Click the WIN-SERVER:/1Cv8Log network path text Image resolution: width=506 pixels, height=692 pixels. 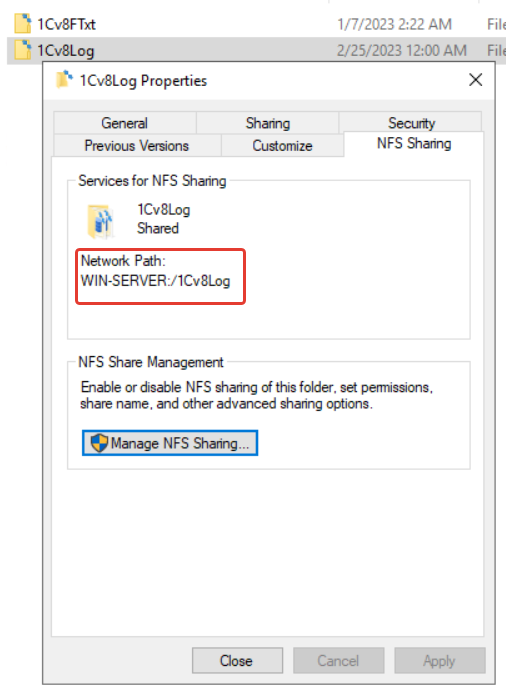155,281
